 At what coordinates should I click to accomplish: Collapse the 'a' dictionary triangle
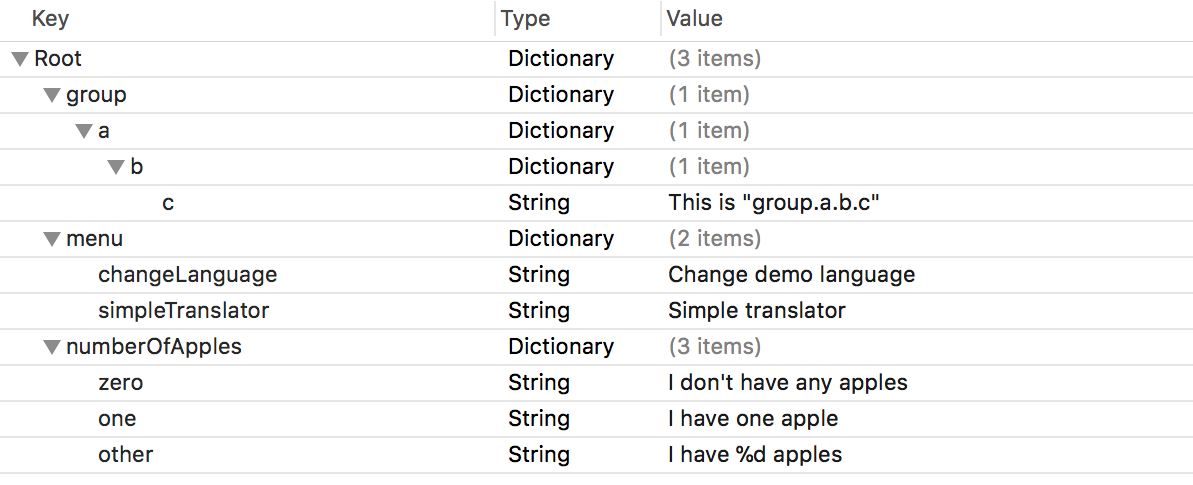(x=84, y=131)
